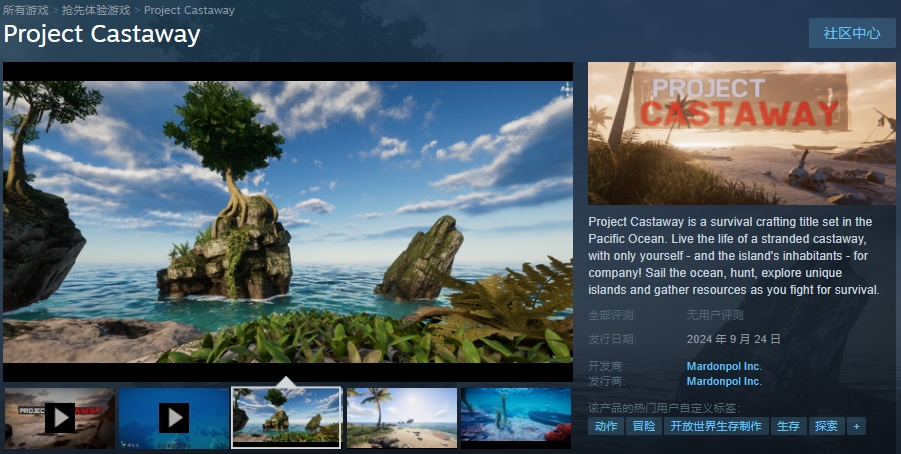Click the main rock island screenshot

pos(288,222)
